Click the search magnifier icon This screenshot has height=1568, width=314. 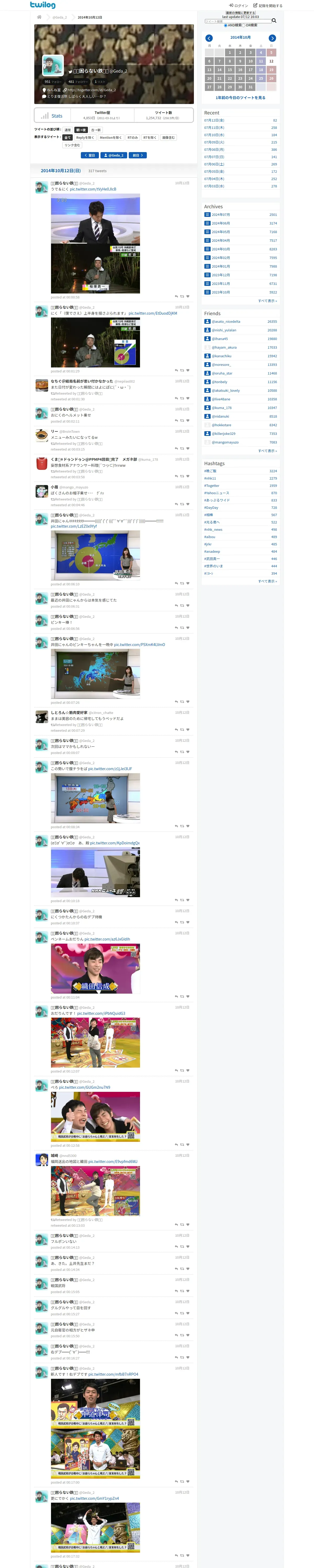pyautogui.click(x=274, y=21)
